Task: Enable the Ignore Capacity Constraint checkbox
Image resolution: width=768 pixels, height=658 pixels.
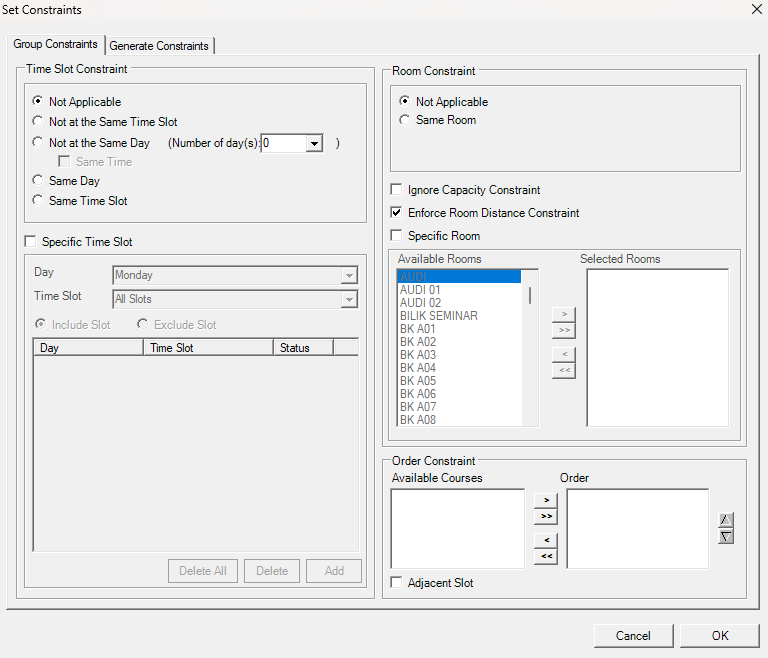Action: tap(397, 190)
